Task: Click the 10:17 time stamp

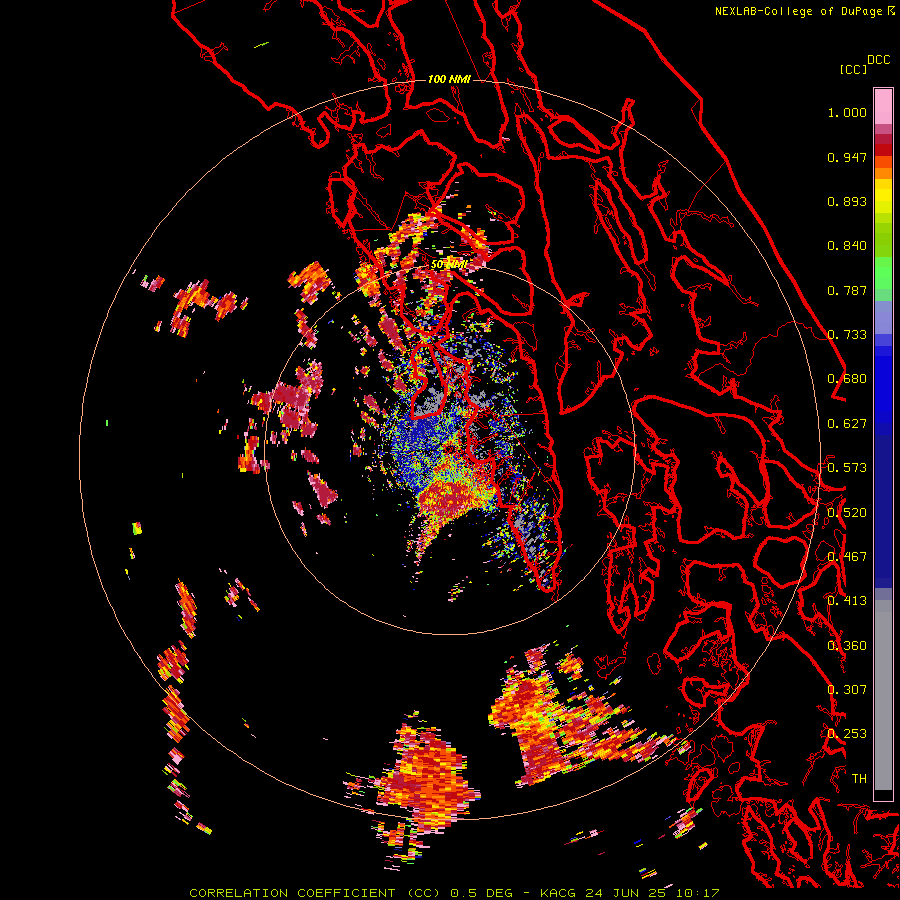Action: coord(697,893)
